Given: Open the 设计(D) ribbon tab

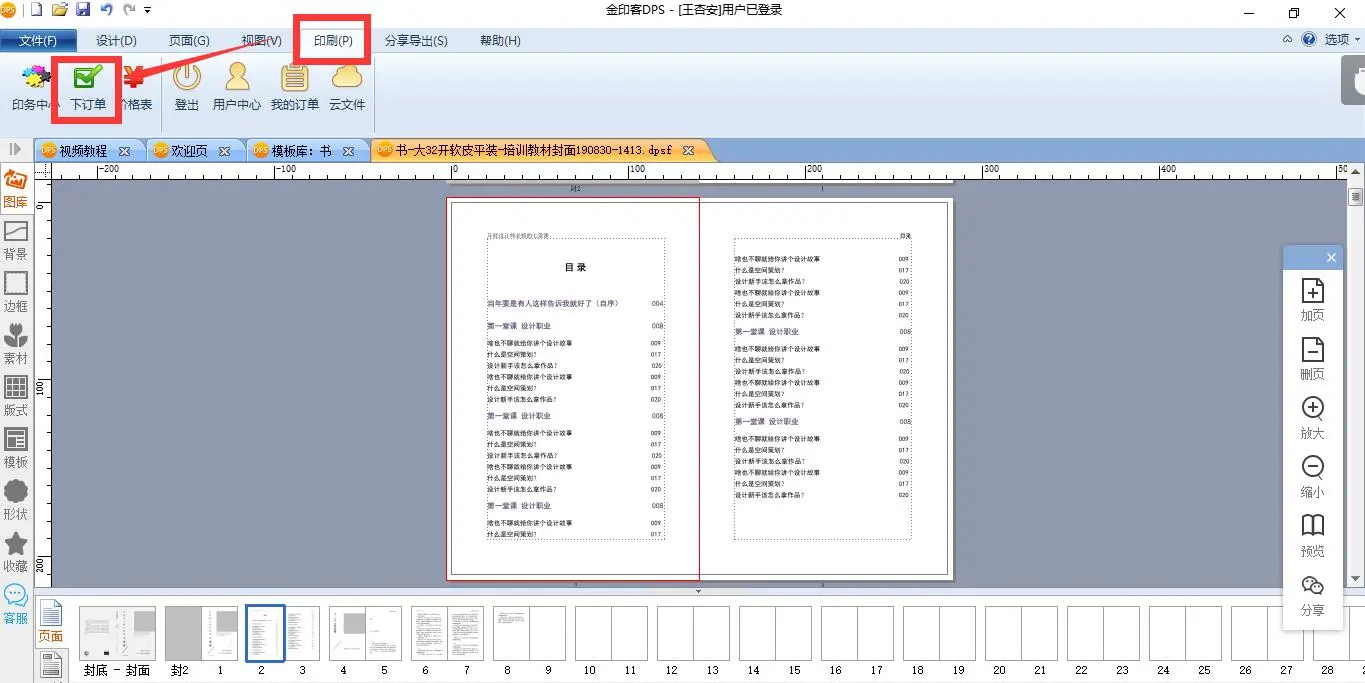Looking at the screenshot, I should pyautogui.click(x=116, y=41).
